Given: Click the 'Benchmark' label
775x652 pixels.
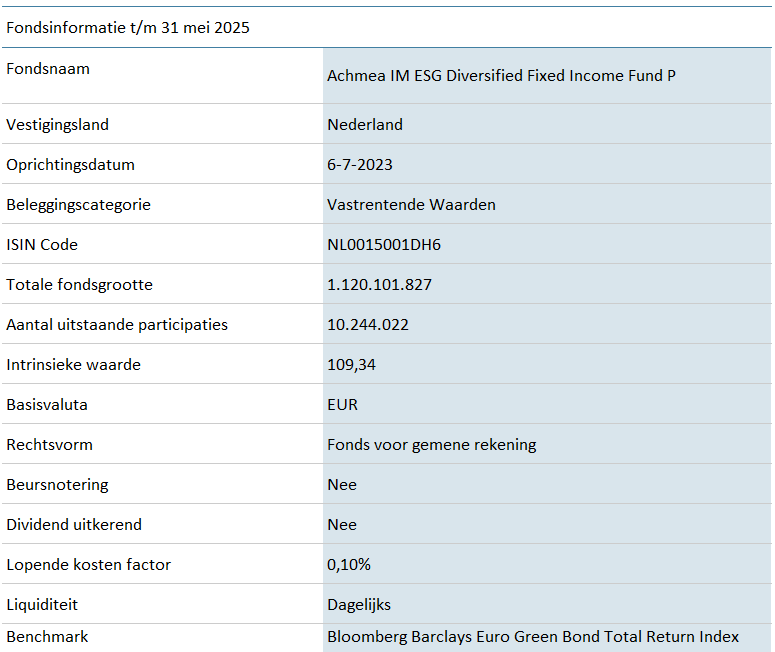Looking at the screenshot, I should [x=47, y=637].
